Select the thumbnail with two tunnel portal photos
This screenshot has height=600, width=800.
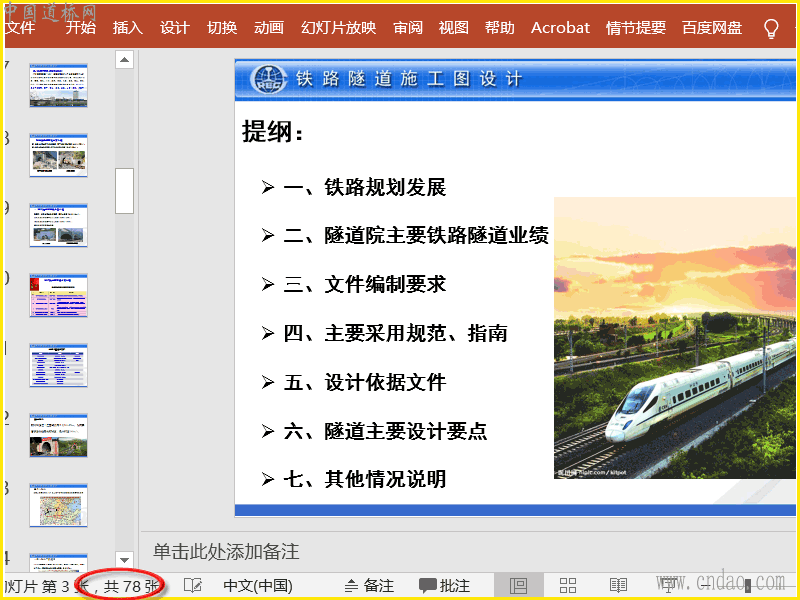pos(58,225)
